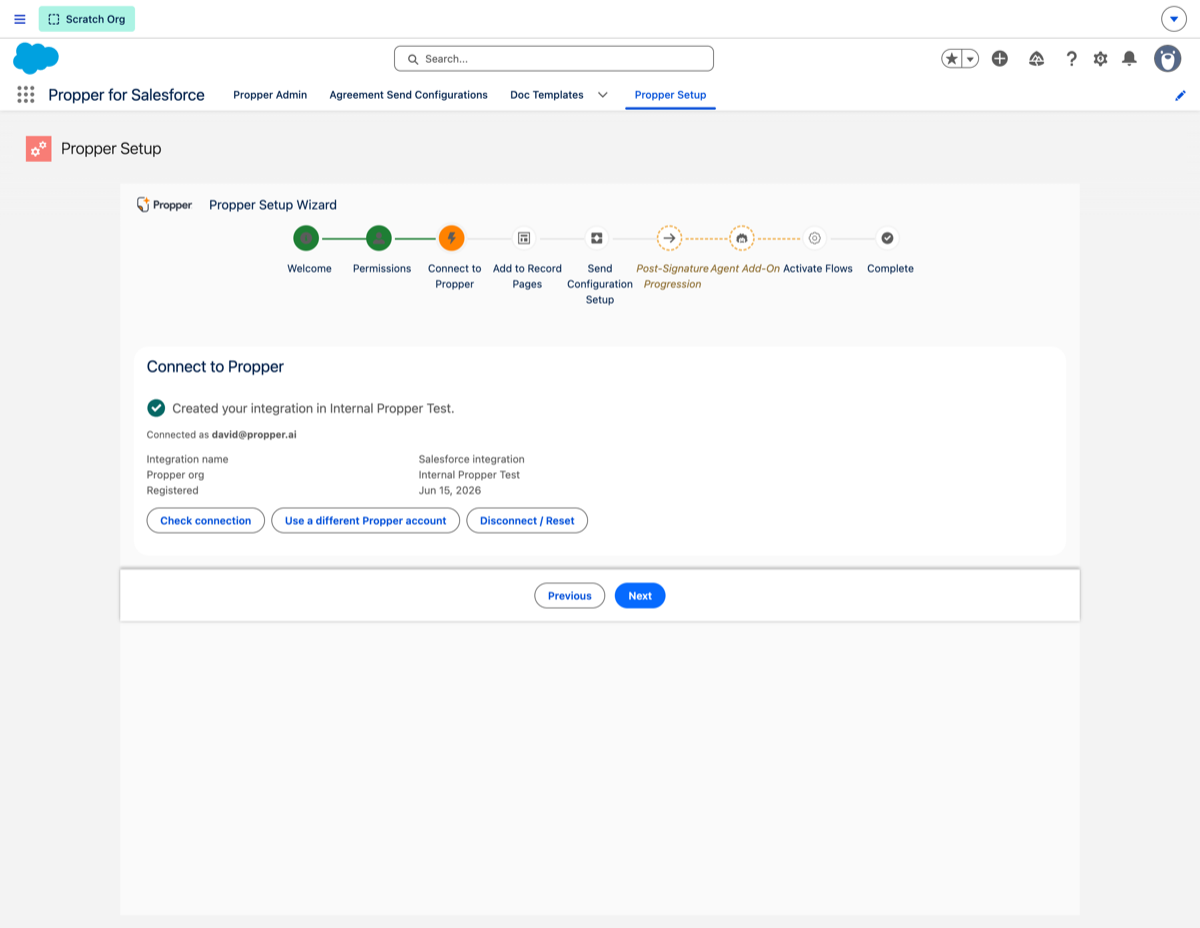Click the Propper logo in the wizard

coord(164,204)
